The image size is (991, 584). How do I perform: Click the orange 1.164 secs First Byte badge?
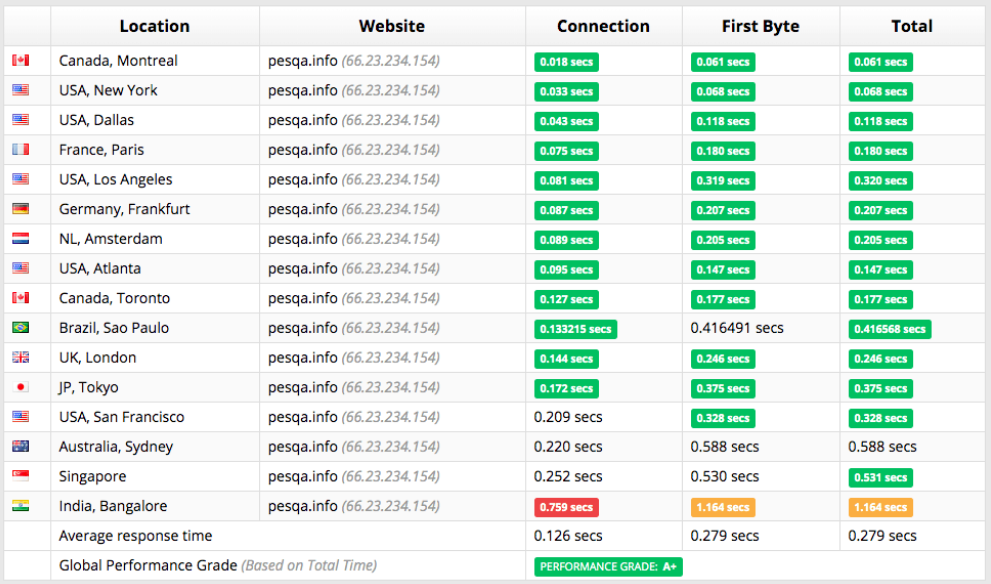(x=723, y=507)
